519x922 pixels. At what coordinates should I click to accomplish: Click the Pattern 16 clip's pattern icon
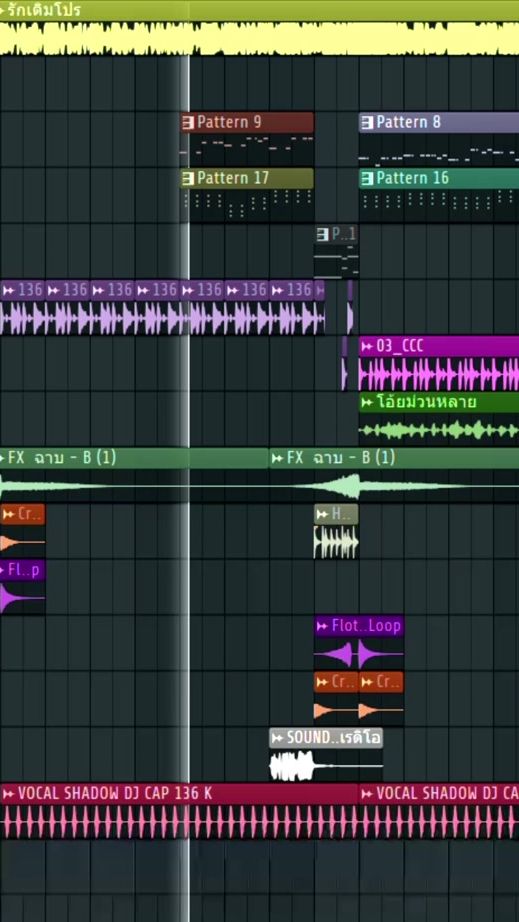pos(367,178)
